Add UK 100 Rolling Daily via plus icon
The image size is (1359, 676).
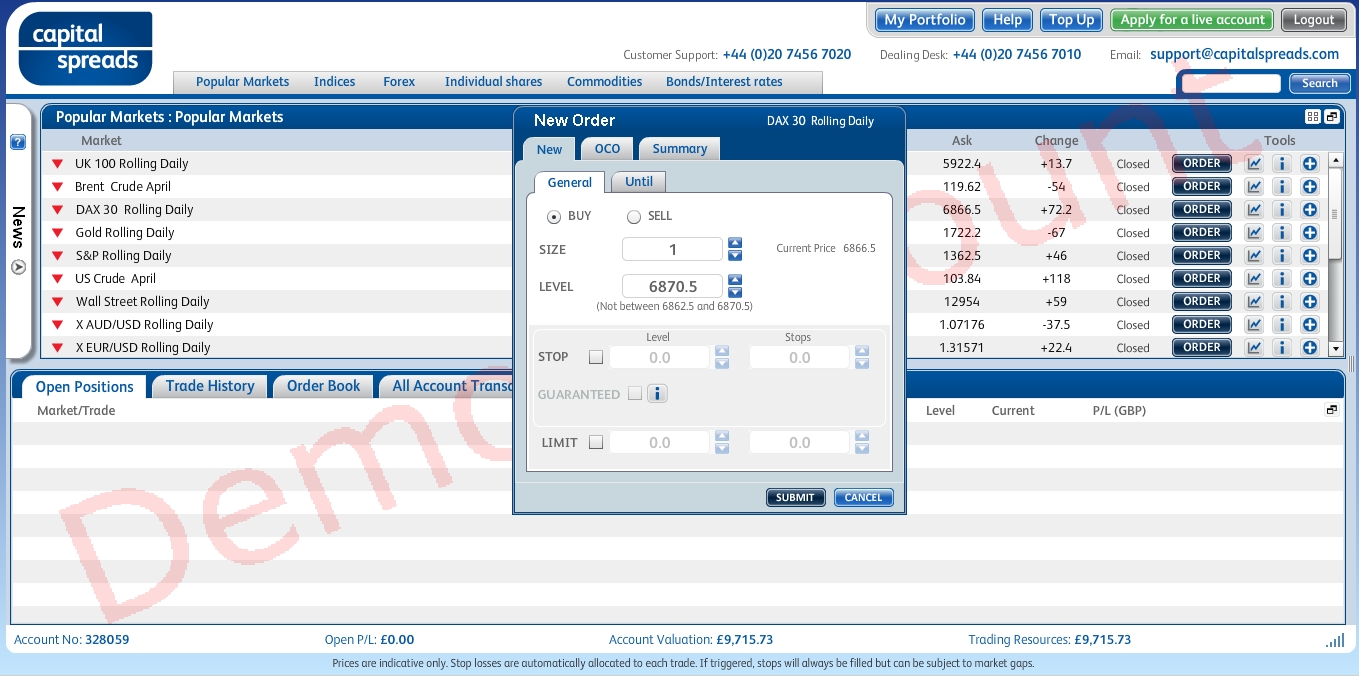[1310, 163]
